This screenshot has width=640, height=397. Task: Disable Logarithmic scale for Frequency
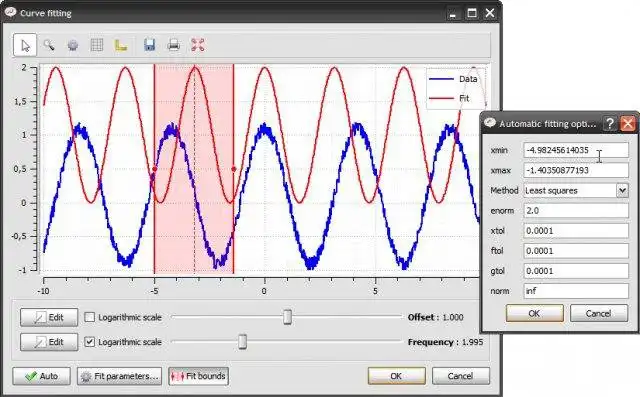point(89,342)
